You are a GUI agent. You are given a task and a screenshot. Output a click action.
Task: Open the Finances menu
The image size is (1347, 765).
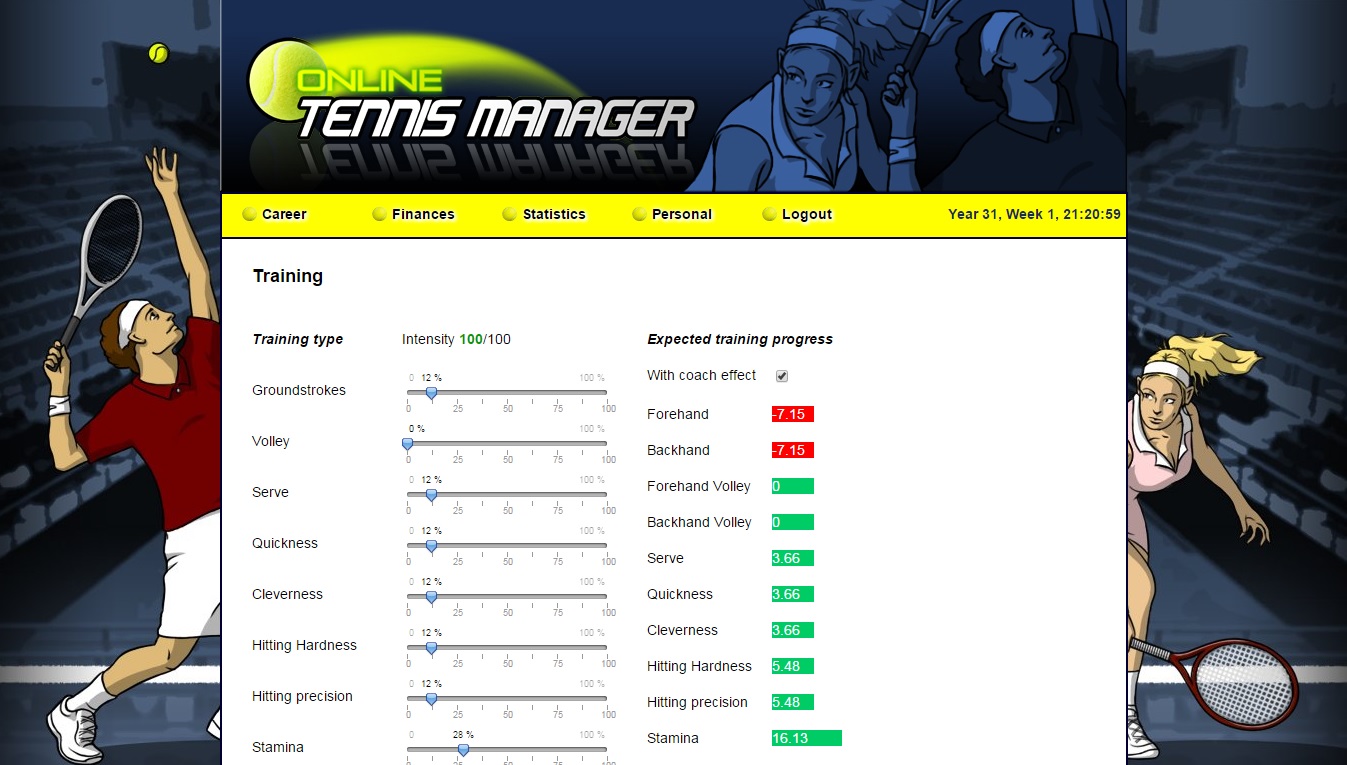(423, 214)
